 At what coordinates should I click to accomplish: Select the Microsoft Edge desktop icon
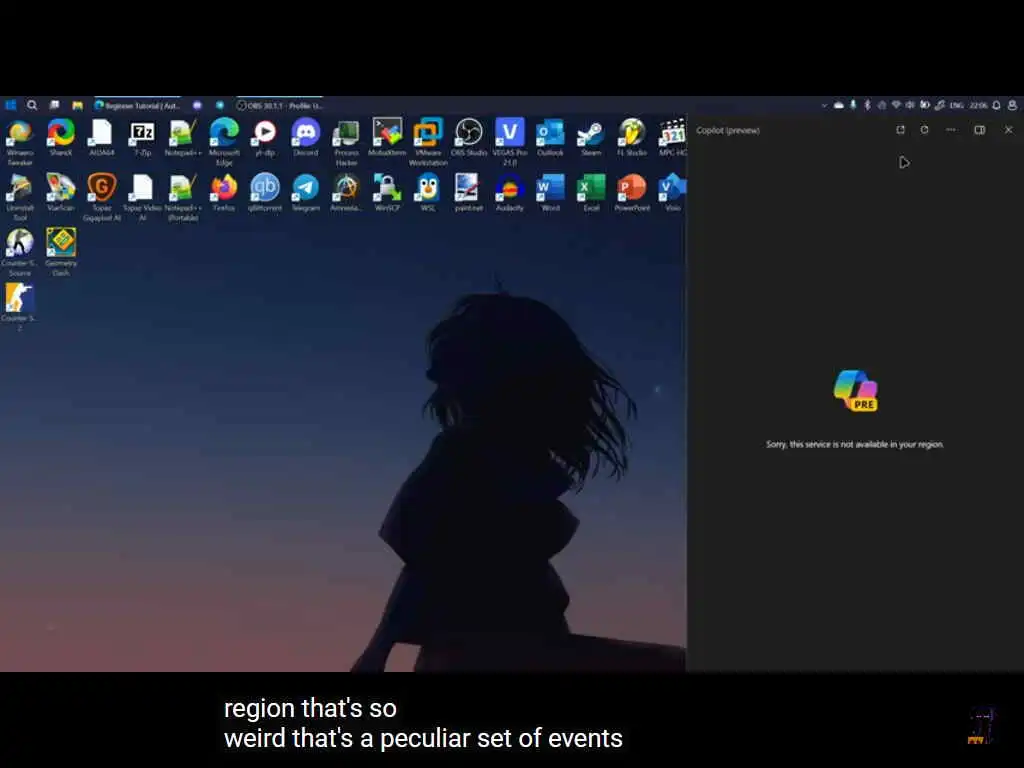point(224,142)
